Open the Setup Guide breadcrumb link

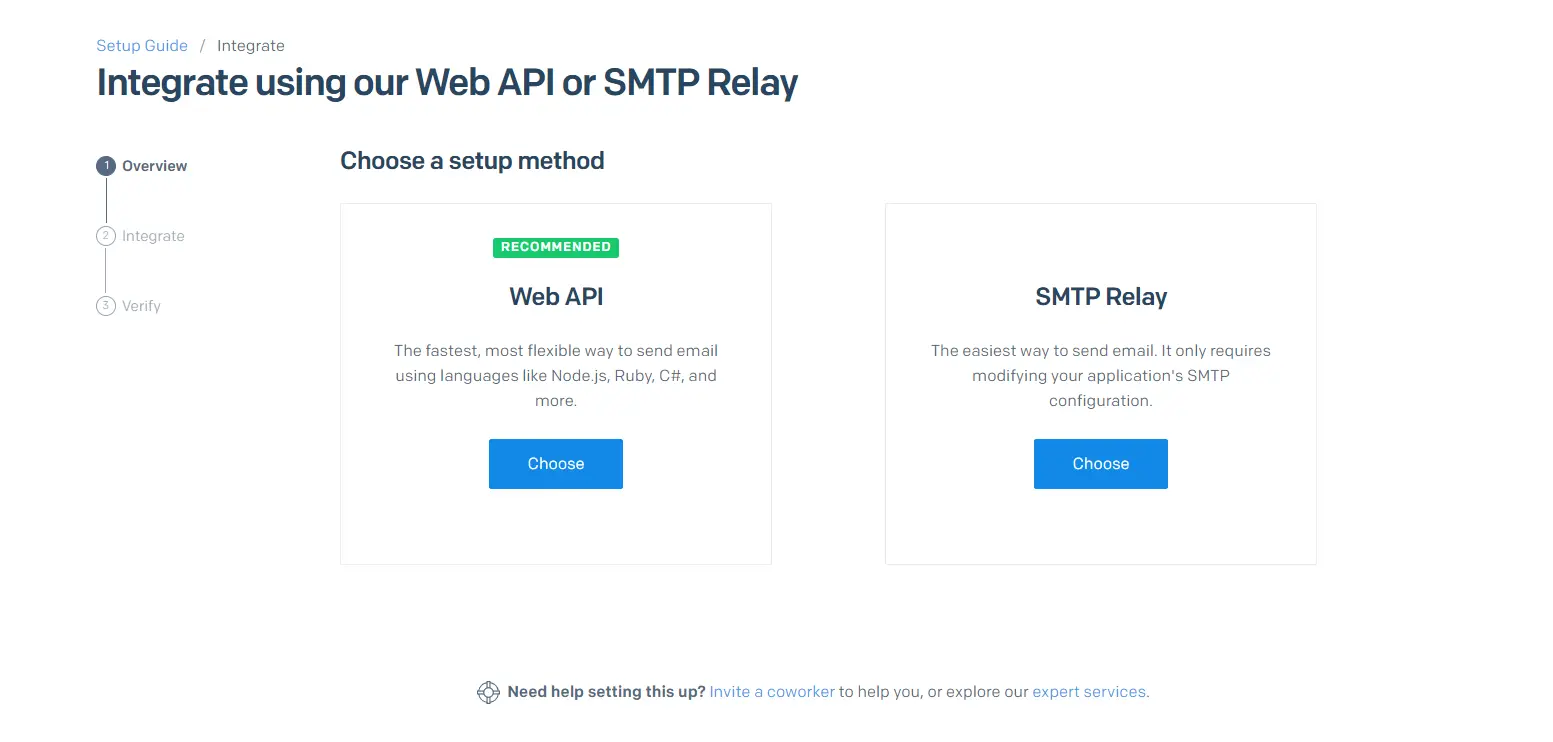click(142, 45)
